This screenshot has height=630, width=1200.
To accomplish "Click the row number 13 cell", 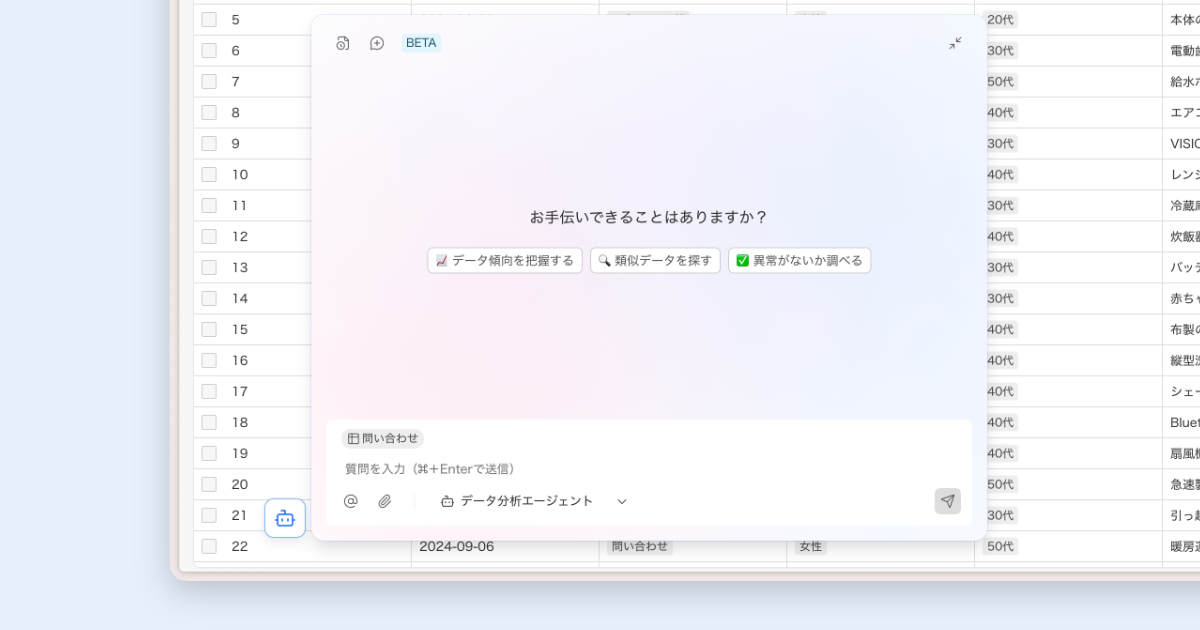I will 240,267.
